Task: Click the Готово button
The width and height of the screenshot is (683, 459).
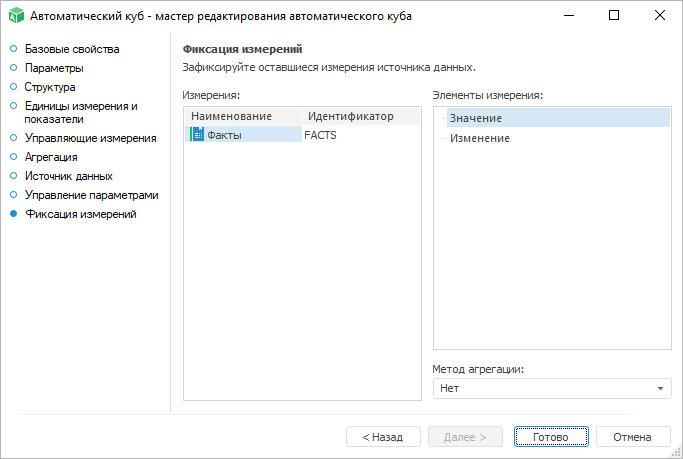Action: [x=550, y=437]
